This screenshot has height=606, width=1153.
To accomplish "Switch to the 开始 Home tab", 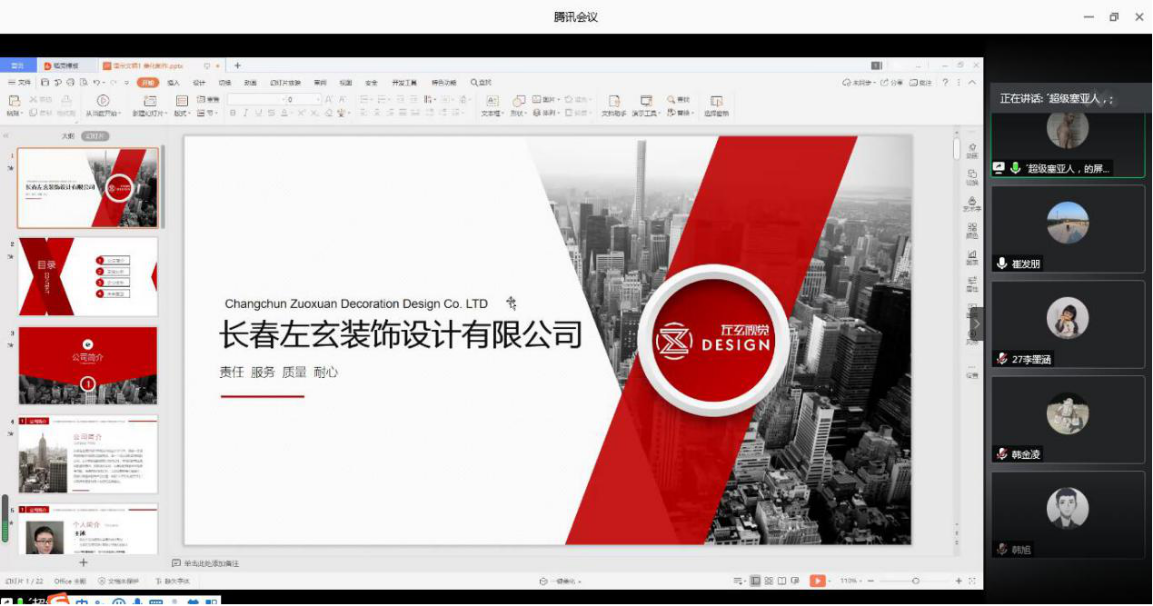I will click(x=148, y=82).
